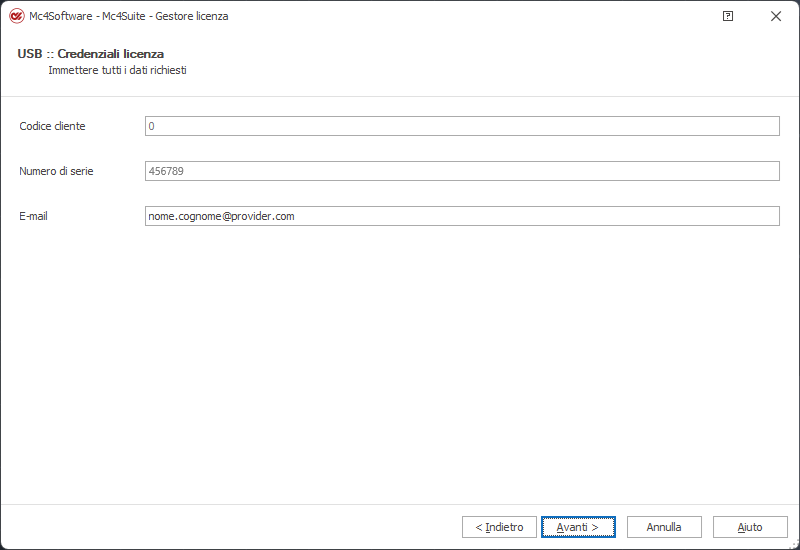Focus the Codice cliente input field
Viewport: 800px width, 550px height.
pos(462,126)
